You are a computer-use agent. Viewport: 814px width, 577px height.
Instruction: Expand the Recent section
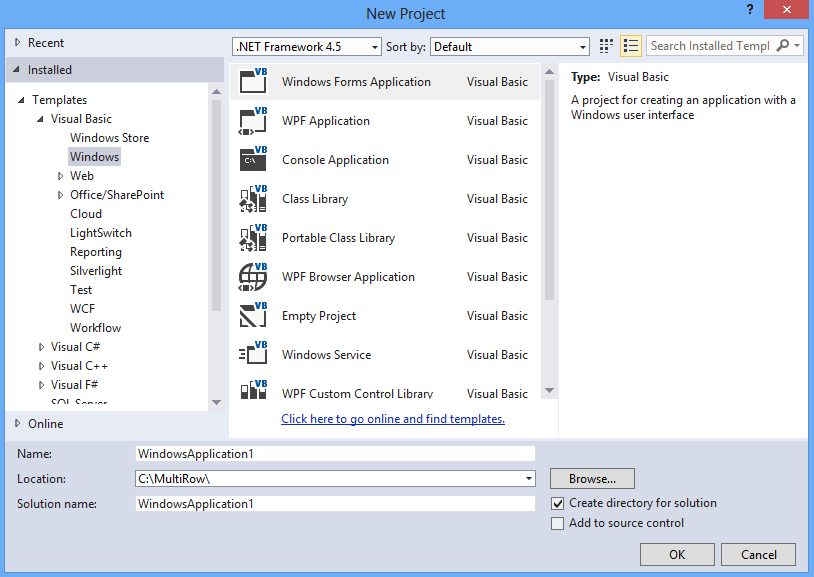(18, 43)
